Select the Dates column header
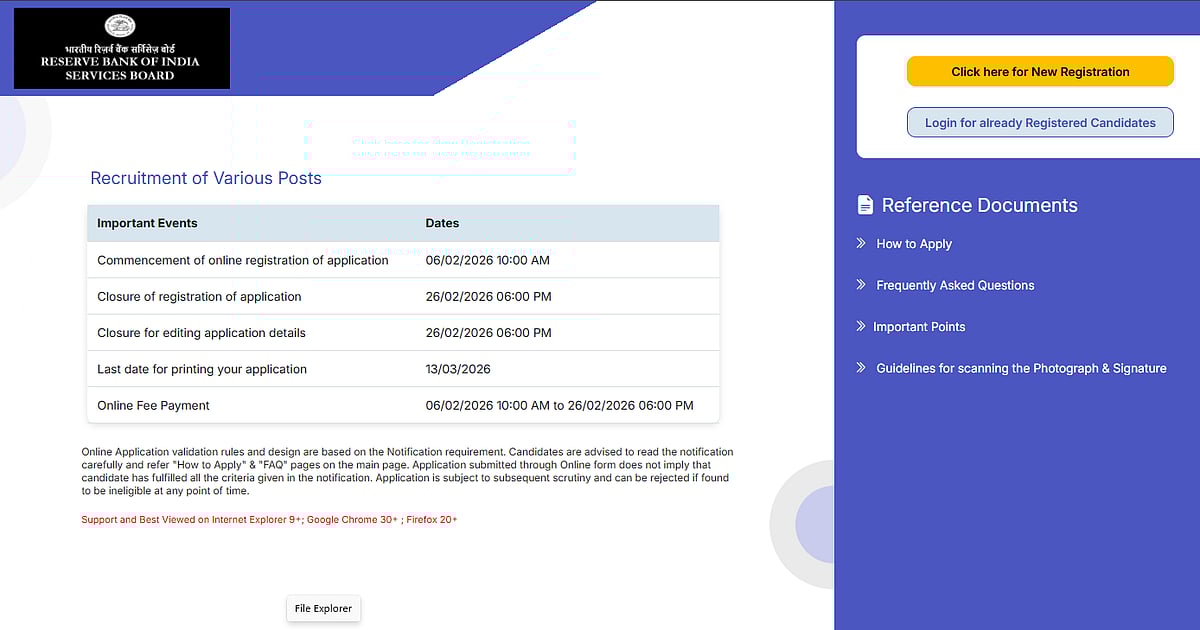The width and height of the screenshot is (1200, 630). (442, 223)
